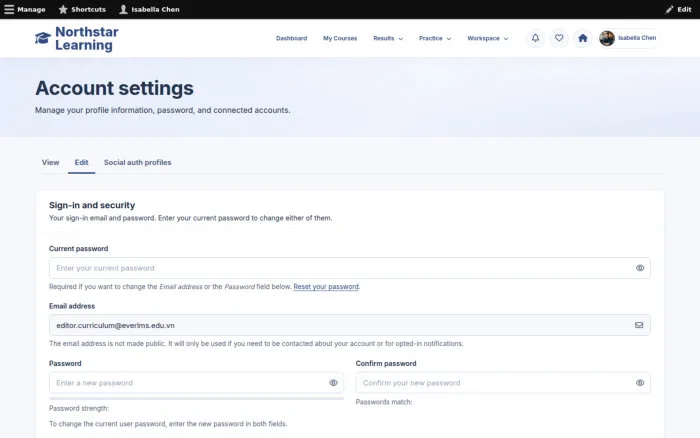Open notifications bell icon
Screen dimensions: 700x438
(x=535, y=38)
